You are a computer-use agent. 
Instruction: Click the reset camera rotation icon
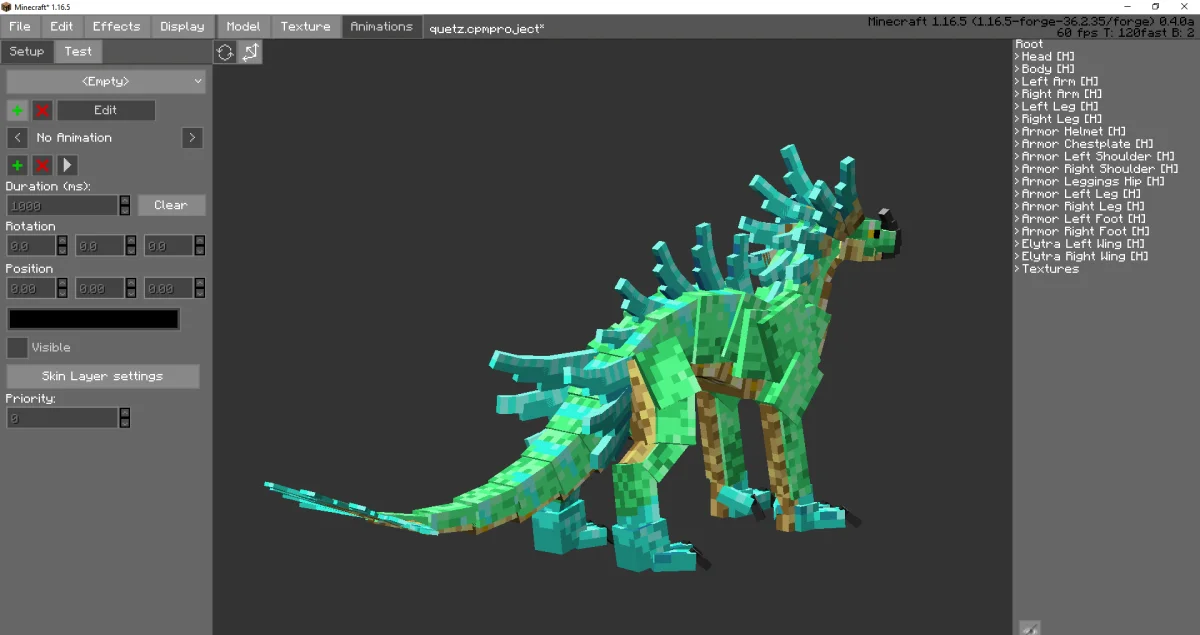tap(225, 52)
